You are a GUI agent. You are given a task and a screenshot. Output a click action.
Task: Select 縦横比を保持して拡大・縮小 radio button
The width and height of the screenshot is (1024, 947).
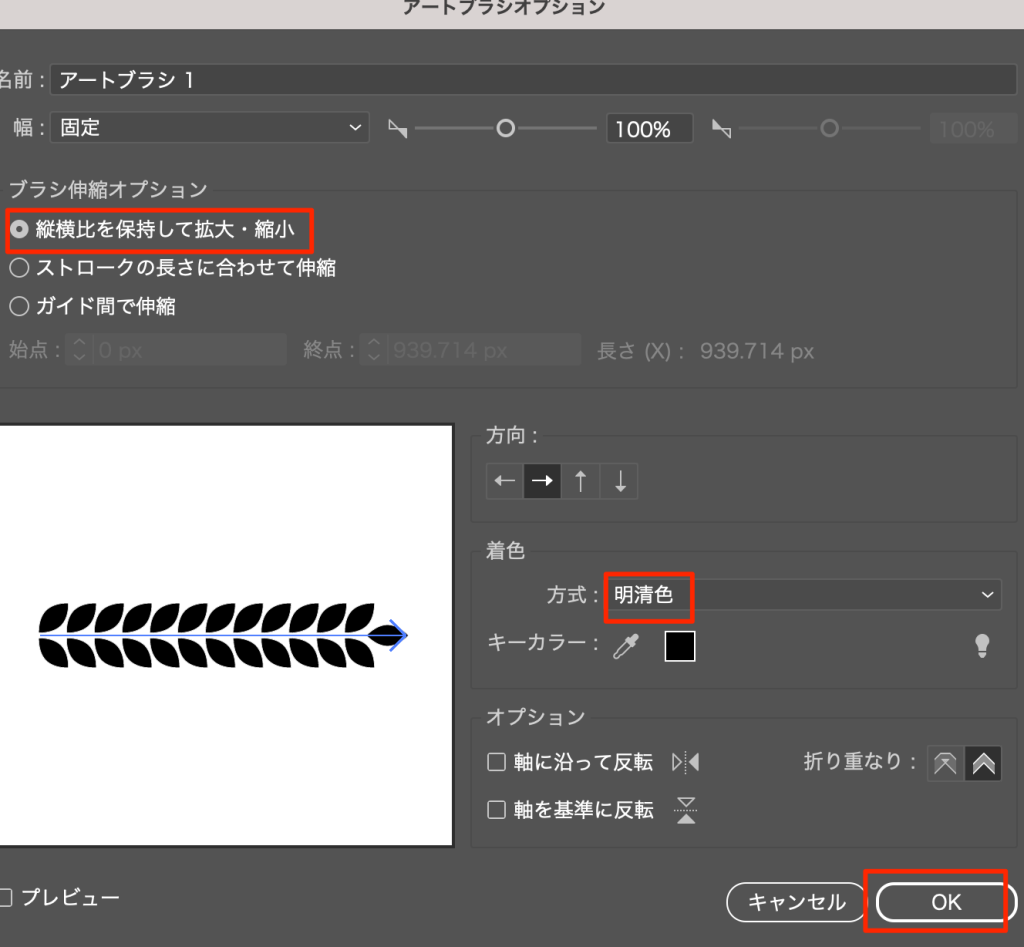pos(19,230)
